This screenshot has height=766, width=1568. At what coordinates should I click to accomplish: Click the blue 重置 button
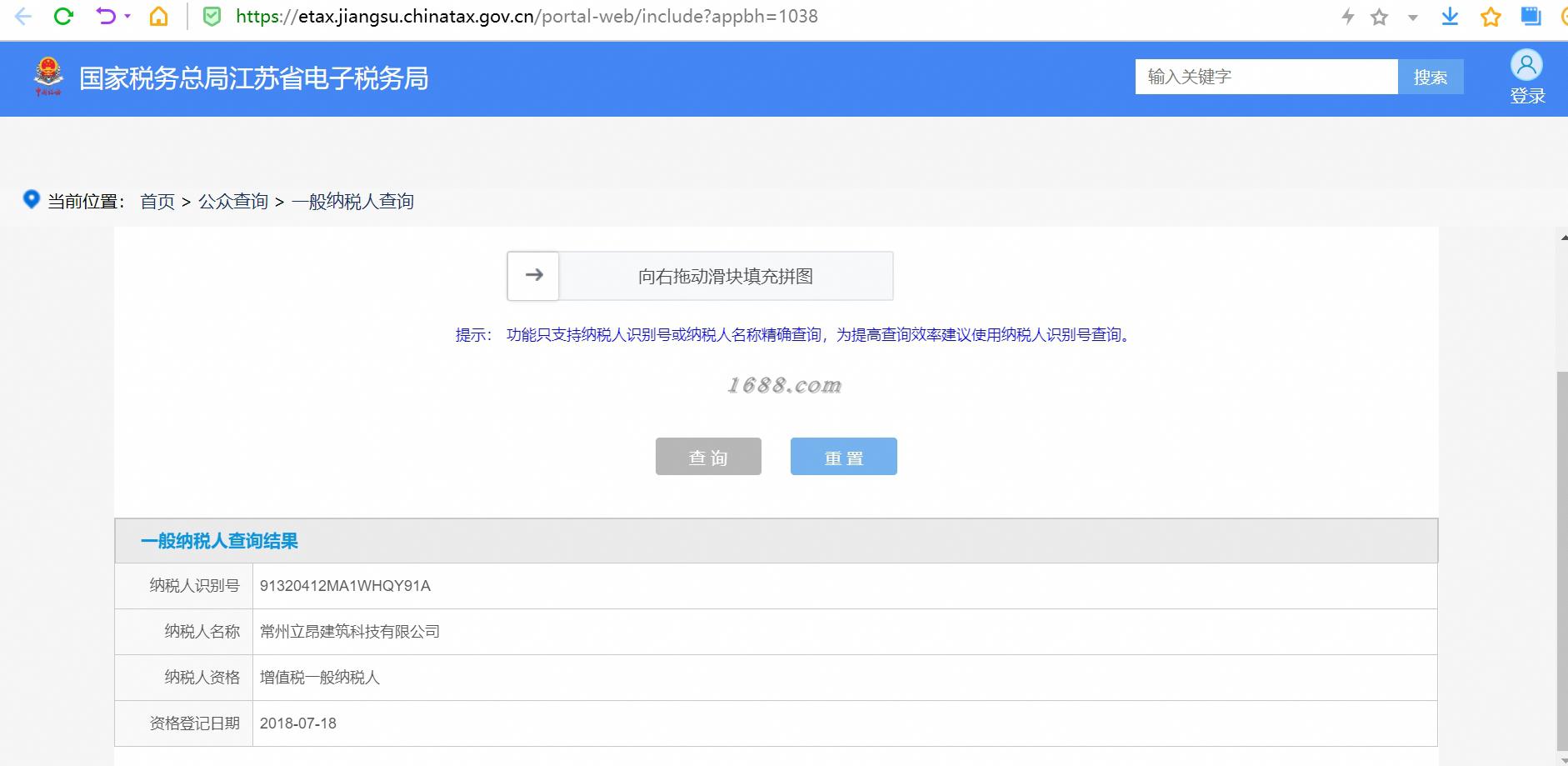pos(844,457)
